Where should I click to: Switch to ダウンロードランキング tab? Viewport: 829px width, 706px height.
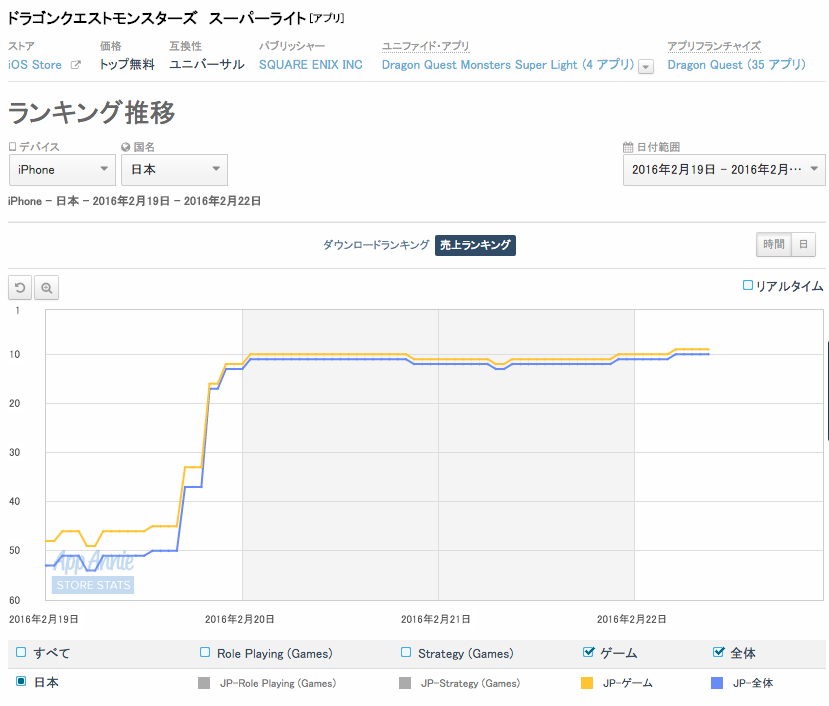coord(376,245)
